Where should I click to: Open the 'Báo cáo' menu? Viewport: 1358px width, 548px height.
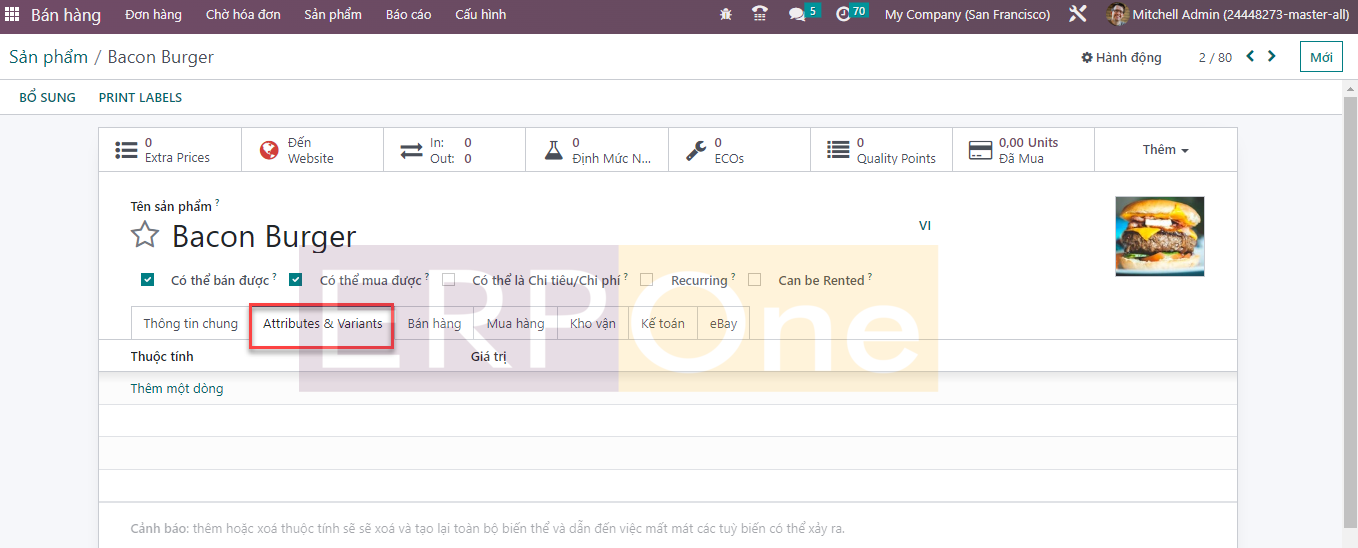point(408,15)
